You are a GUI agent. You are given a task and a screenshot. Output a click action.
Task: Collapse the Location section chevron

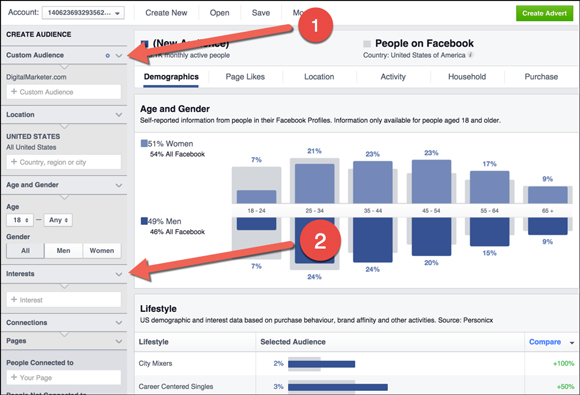click(x=119, y=115)
